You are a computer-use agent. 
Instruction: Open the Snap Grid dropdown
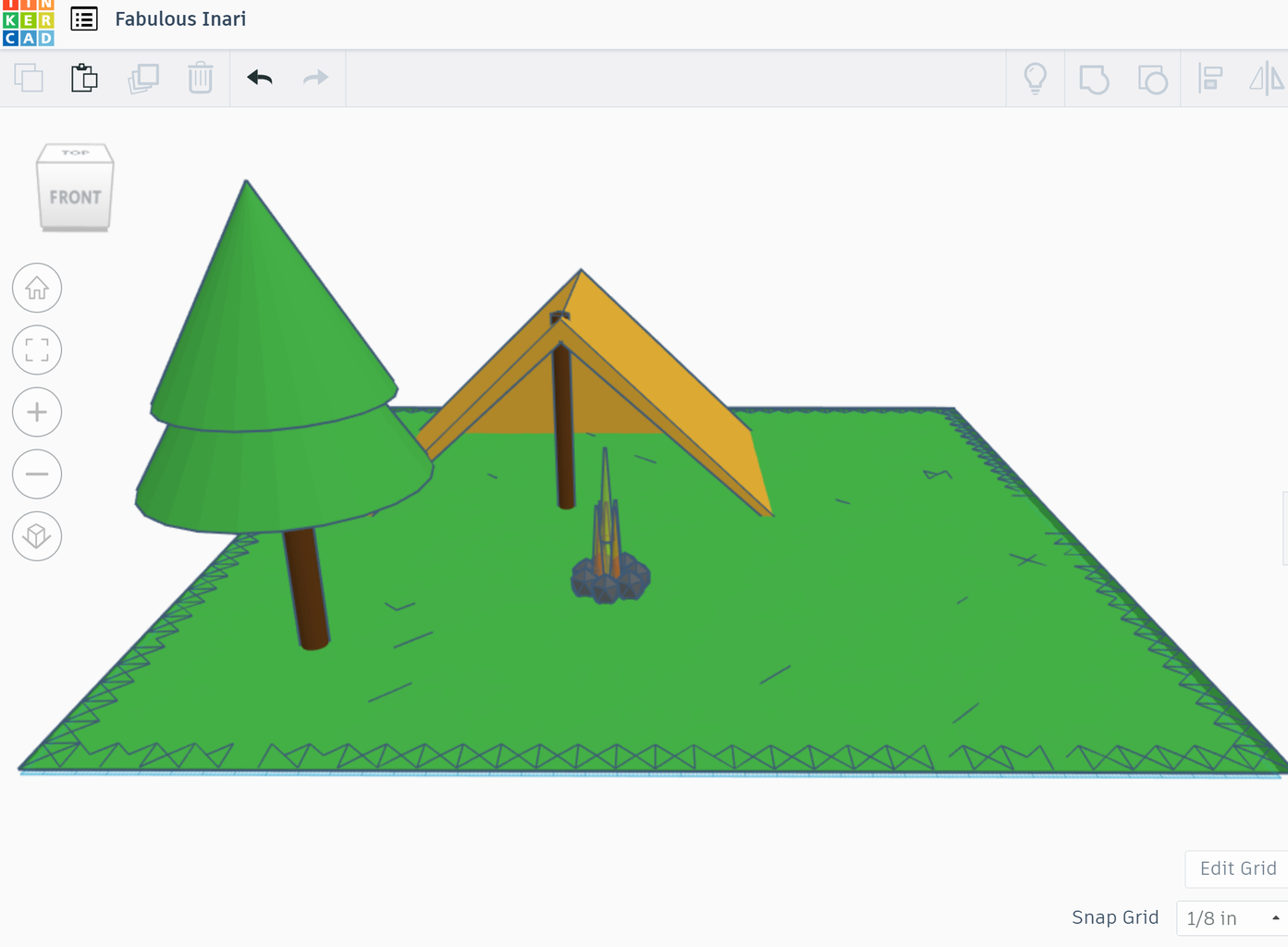[1230, 917]
